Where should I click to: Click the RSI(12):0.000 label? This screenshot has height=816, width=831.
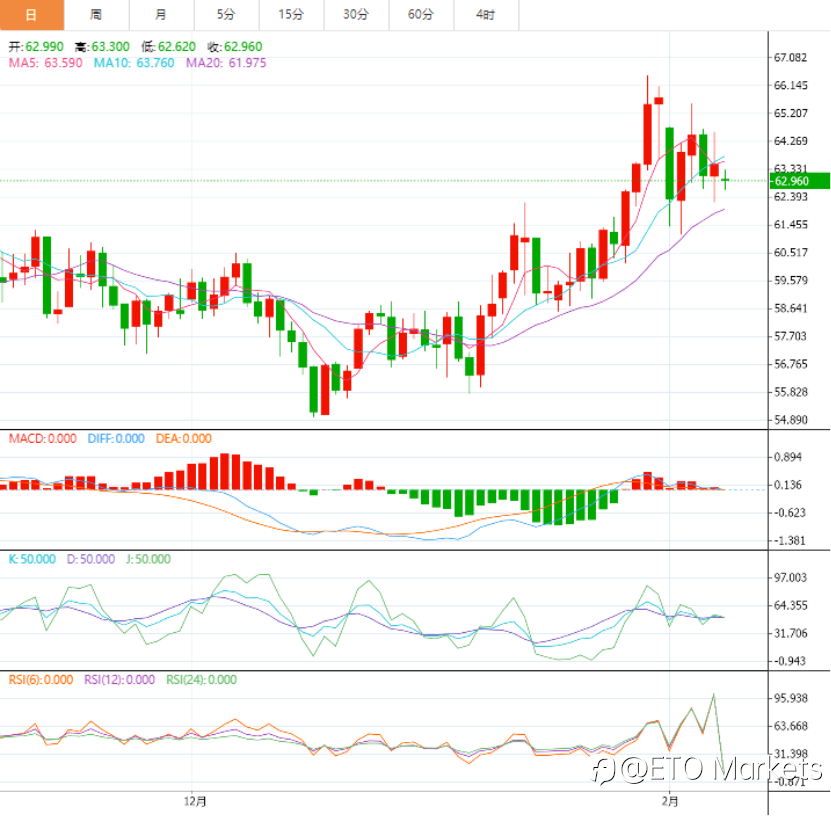point(120,680)
